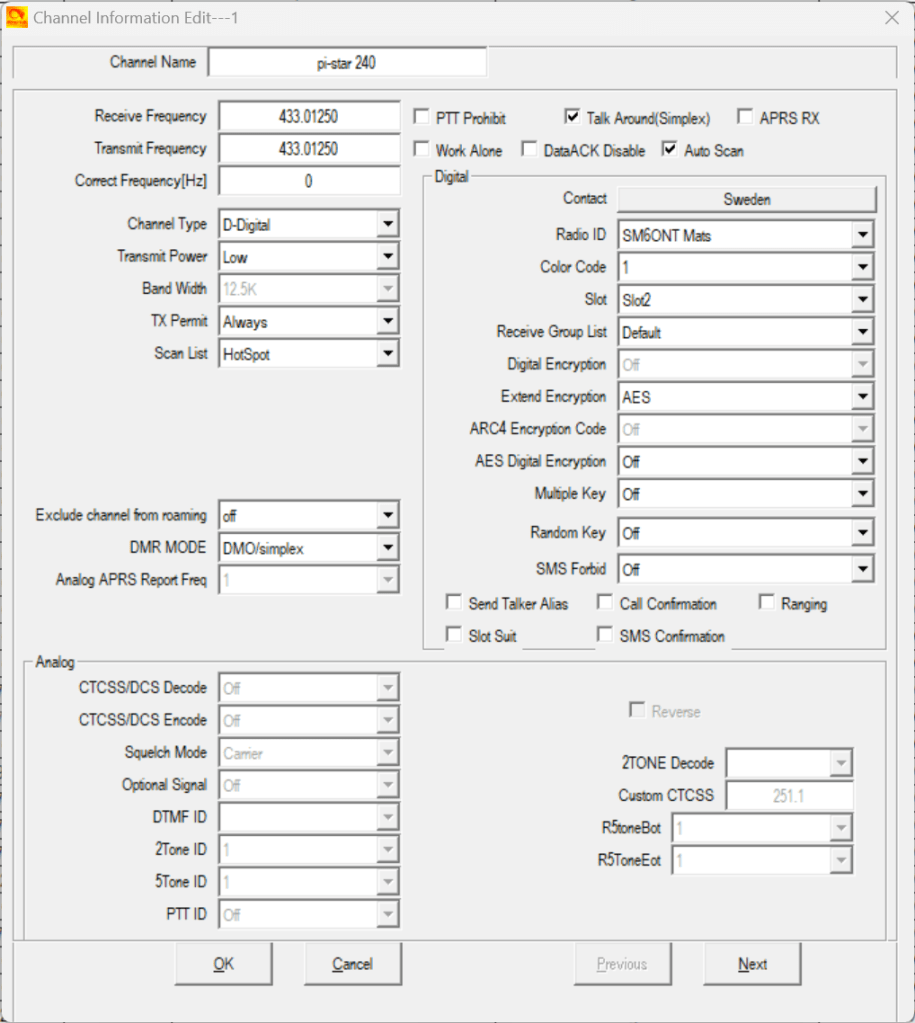Click the Receive Frequency input field
The width and height of the screenshot is (915, 1023).
(x=308, y=117)
